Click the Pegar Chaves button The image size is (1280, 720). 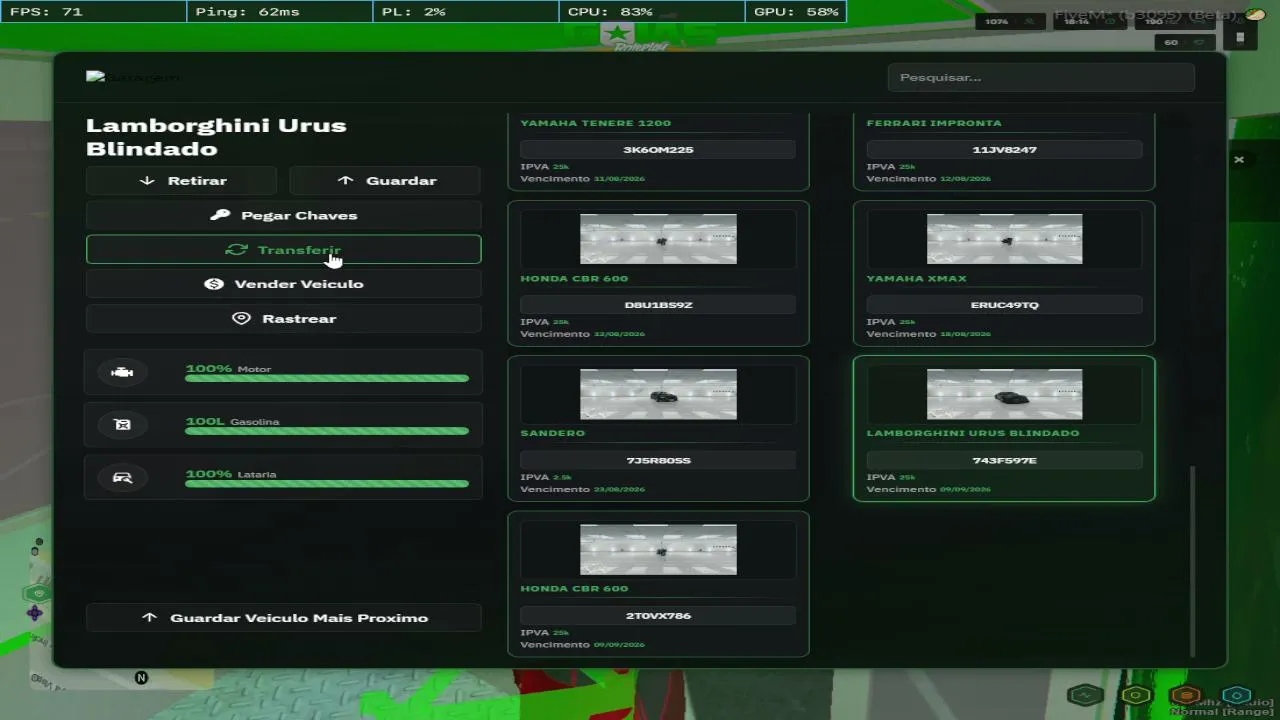(x=283, y=215)
